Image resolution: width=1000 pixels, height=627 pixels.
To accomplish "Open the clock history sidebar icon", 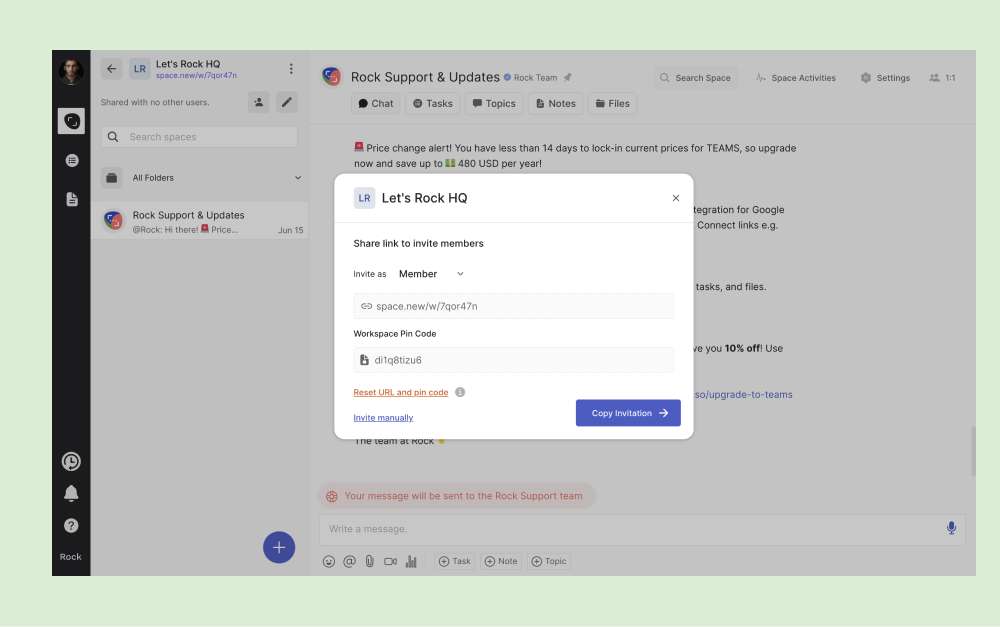I will (71, 461).
